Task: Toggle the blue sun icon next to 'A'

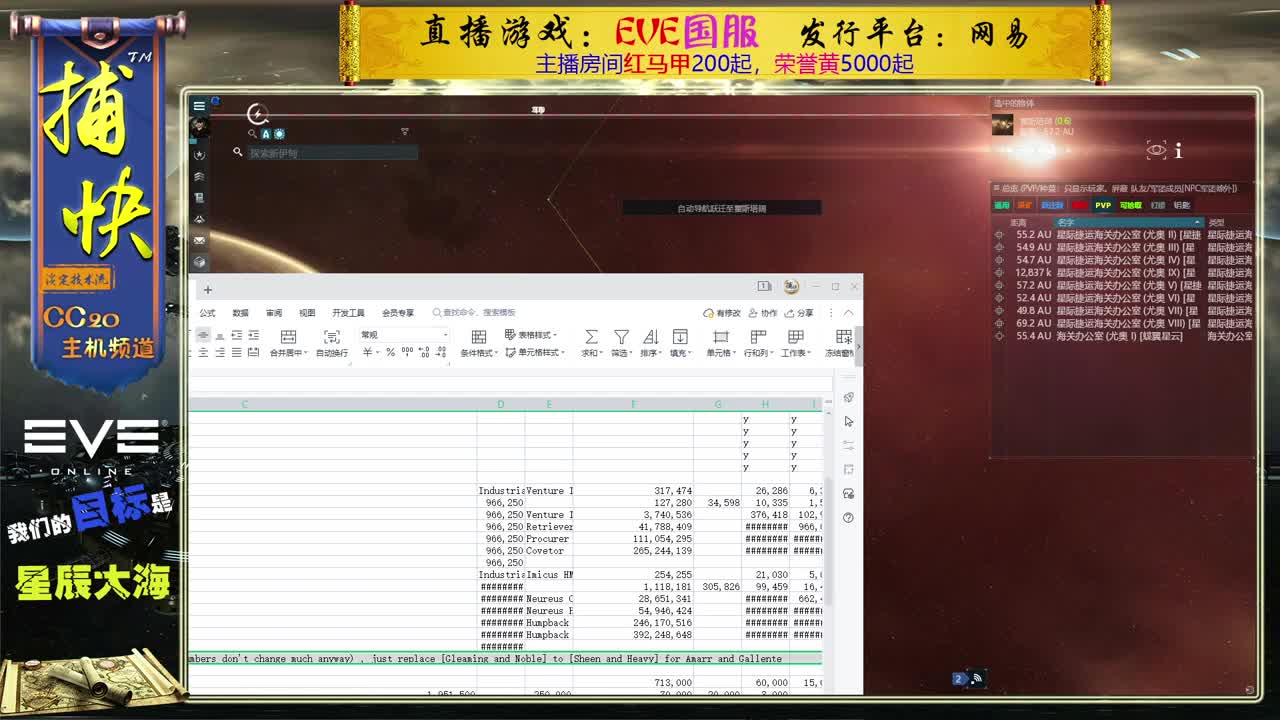Action: pyautogui.click(x=279, y=134)
